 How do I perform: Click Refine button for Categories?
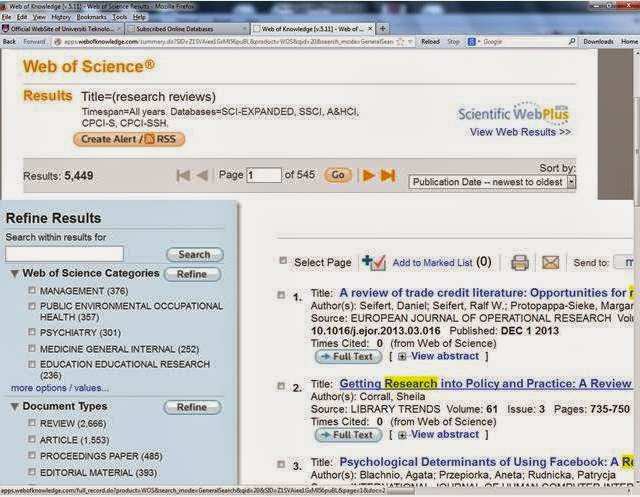click(x=192, y=274)
